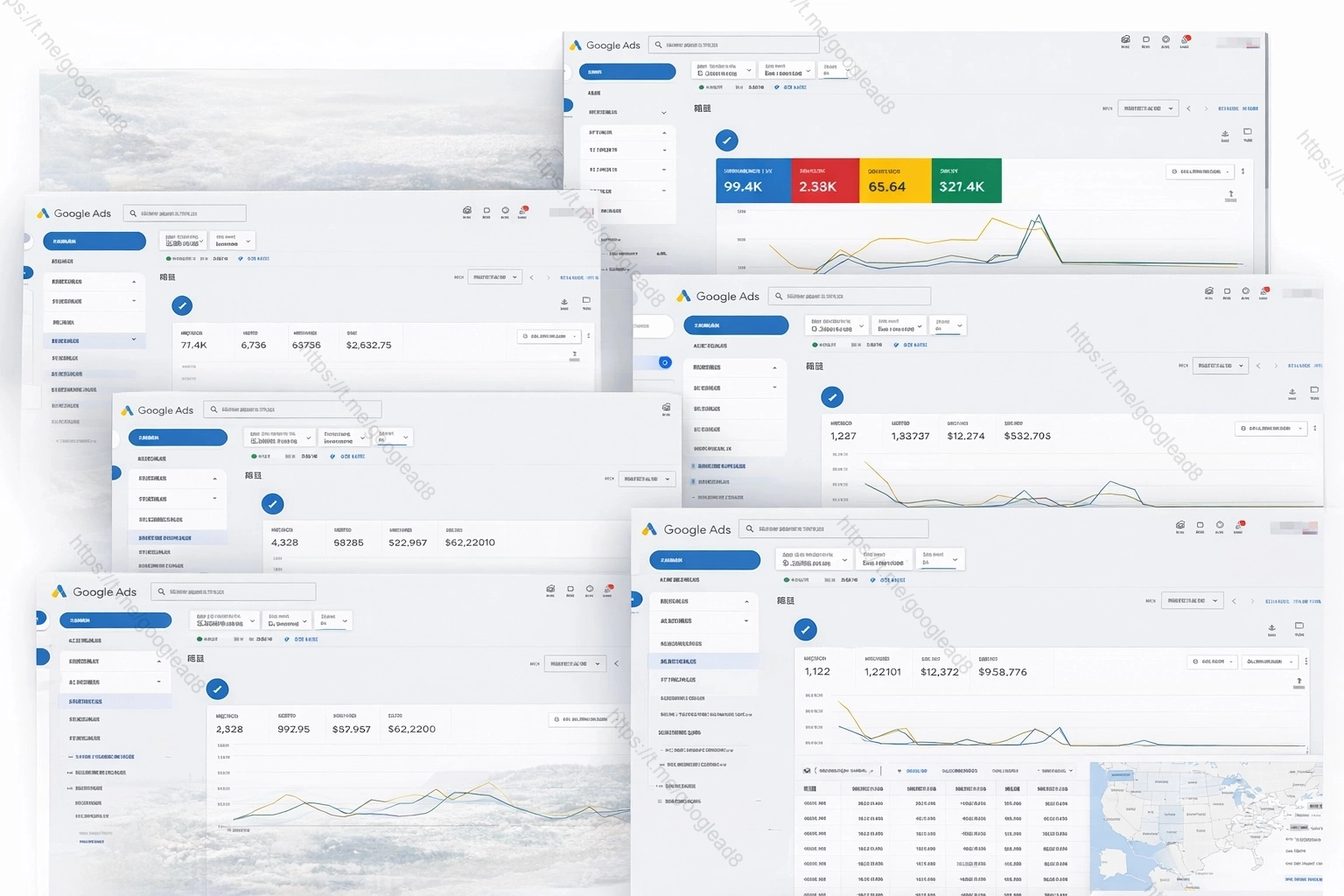Click Google Ads logo in the 2,328 window
This screenshot has height=896, width=1344.
(x=94, y=592)
